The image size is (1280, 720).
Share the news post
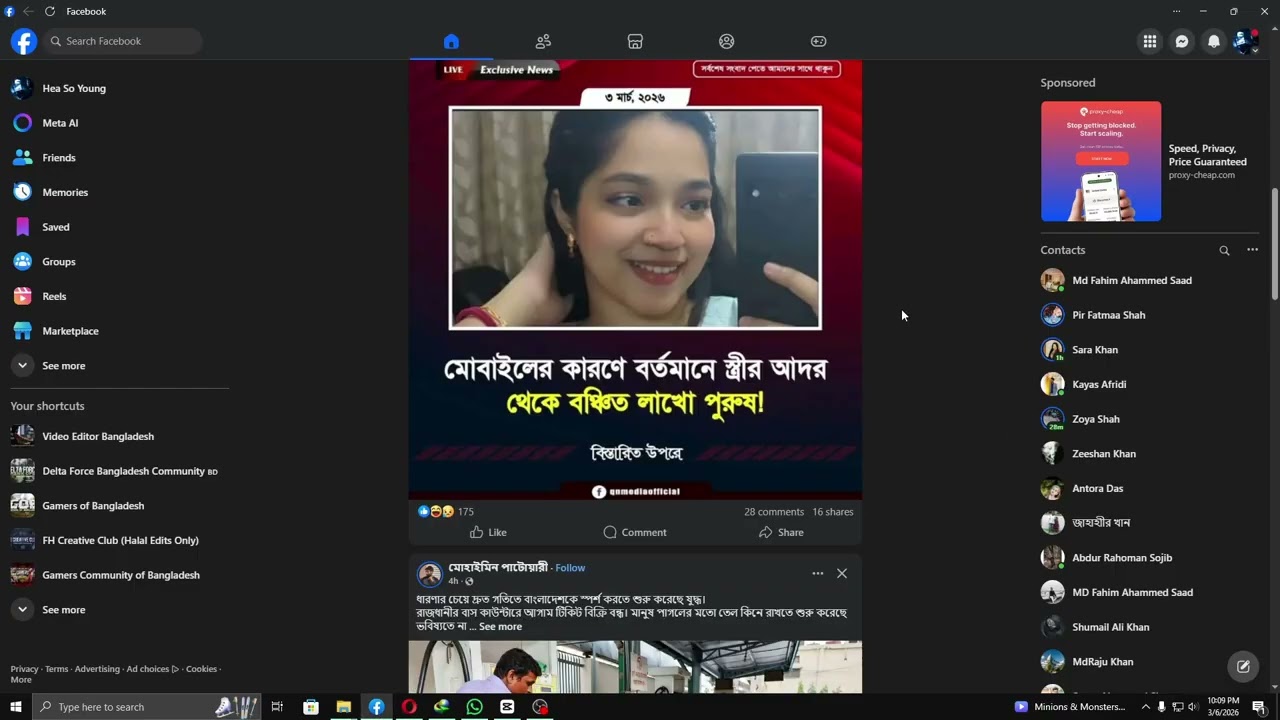[x=781, y=532]
